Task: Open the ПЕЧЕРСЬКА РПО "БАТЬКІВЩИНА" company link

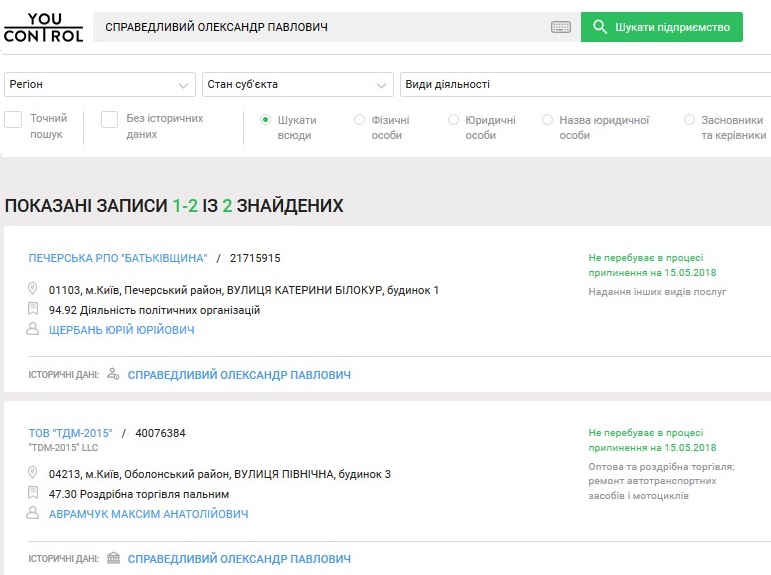Action: pos(118,258)
